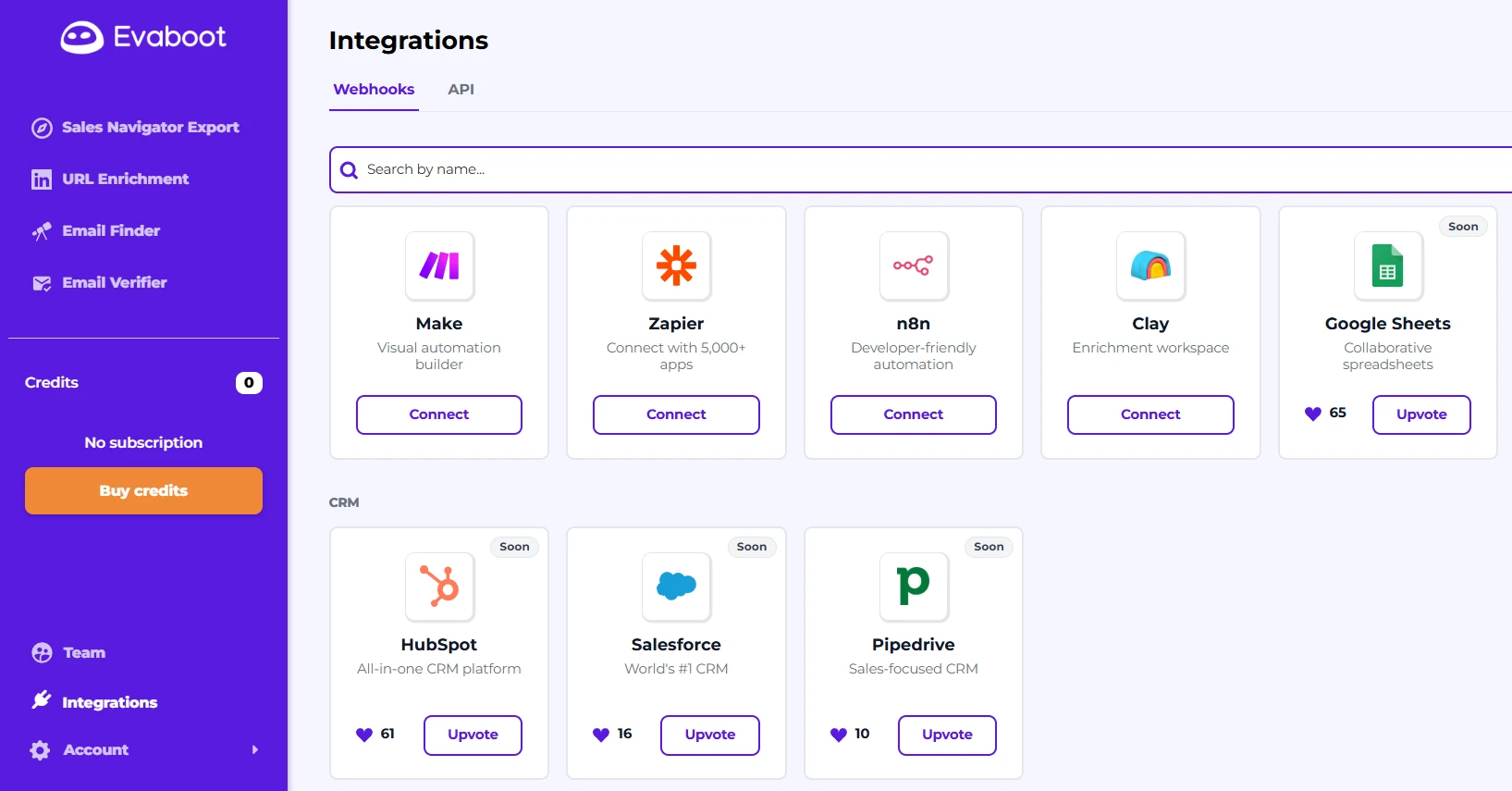The height and width of the screenshot is (791, 1512).
Task: Click the heart icon on Salesforce card
Action: [x=601, y=735]
